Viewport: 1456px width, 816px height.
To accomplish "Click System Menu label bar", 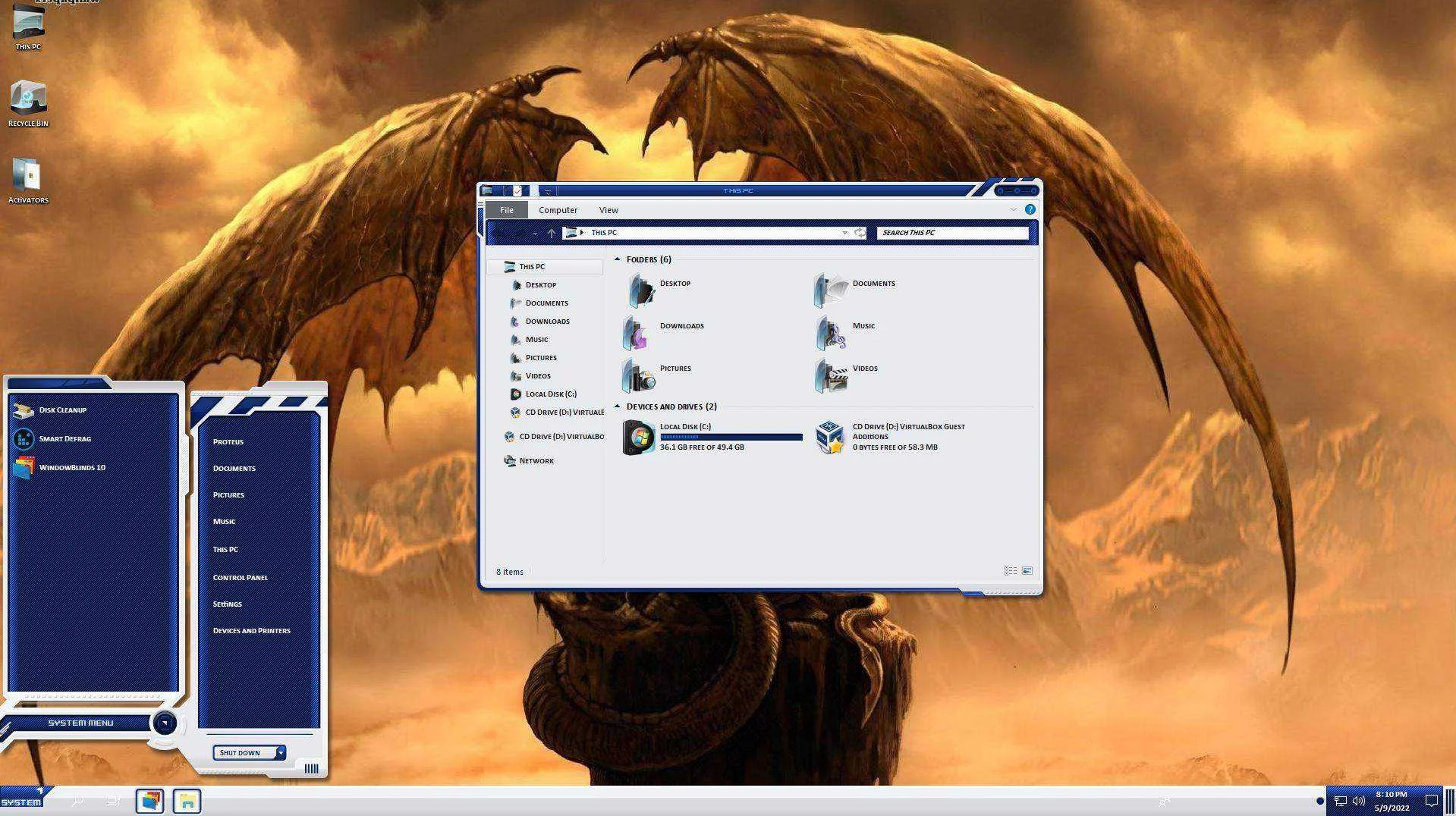I will [80, 723].
